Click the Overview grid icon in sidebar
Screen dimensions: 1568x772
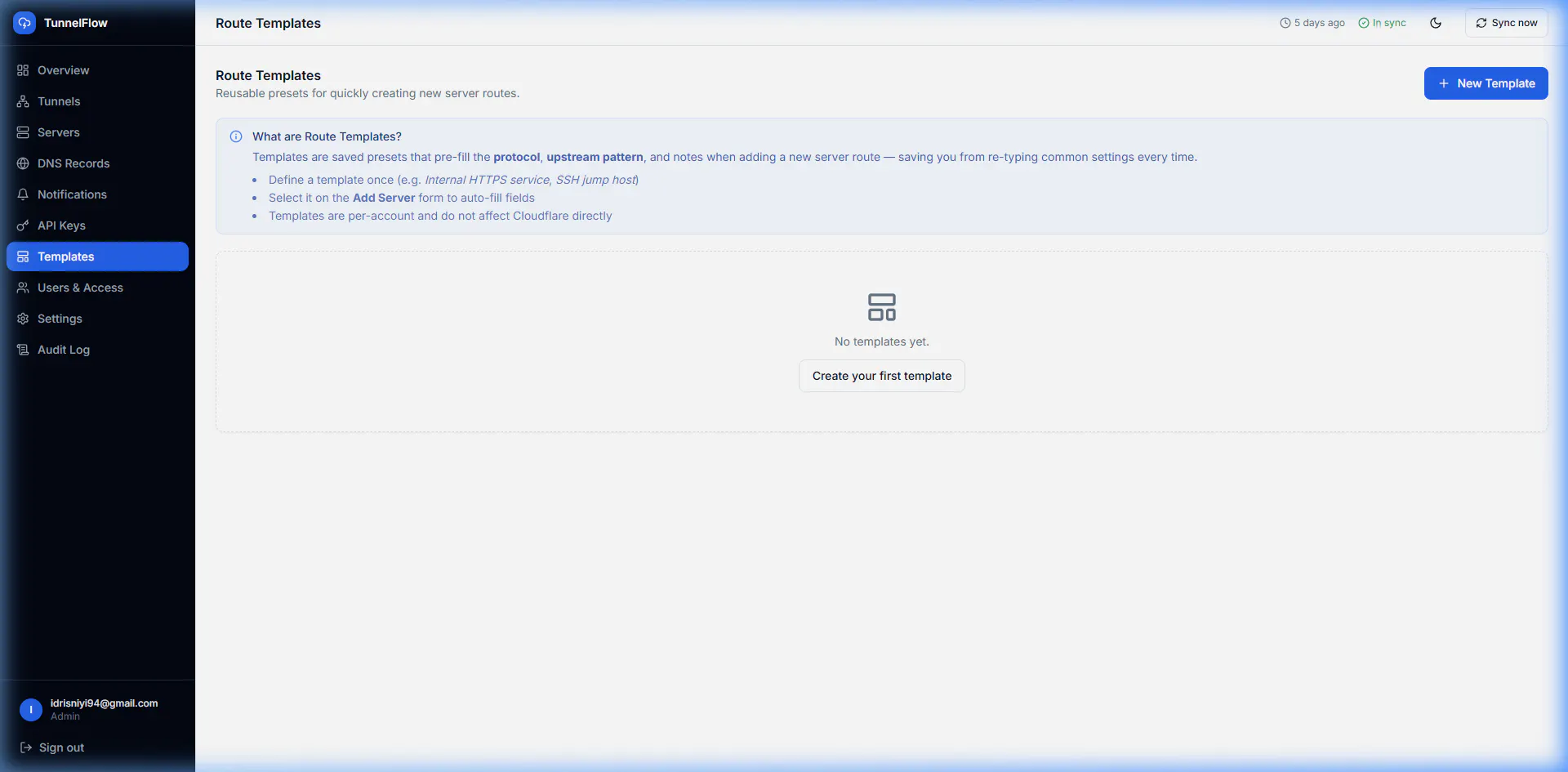coord(23,70)
